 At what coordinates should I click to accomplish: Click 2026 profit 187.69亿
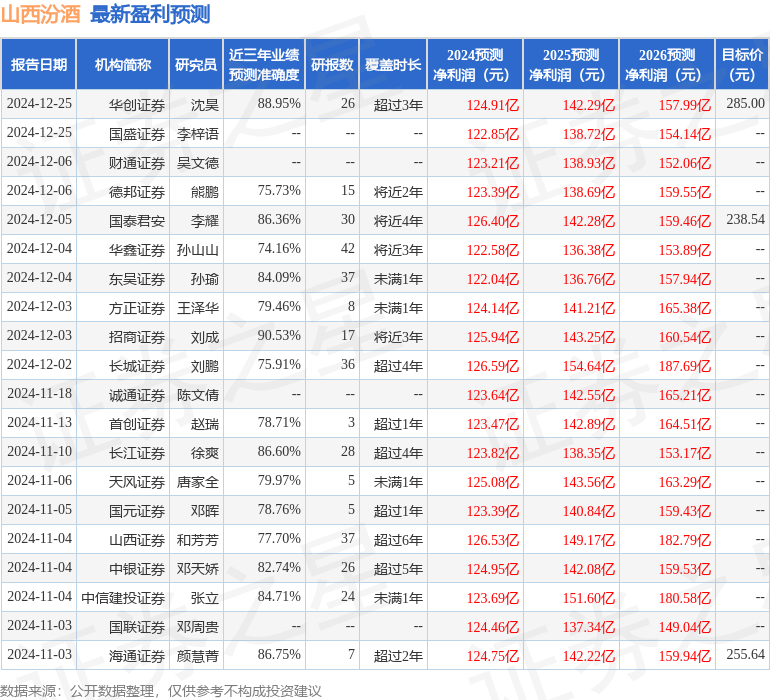click(x=685, y=366)
